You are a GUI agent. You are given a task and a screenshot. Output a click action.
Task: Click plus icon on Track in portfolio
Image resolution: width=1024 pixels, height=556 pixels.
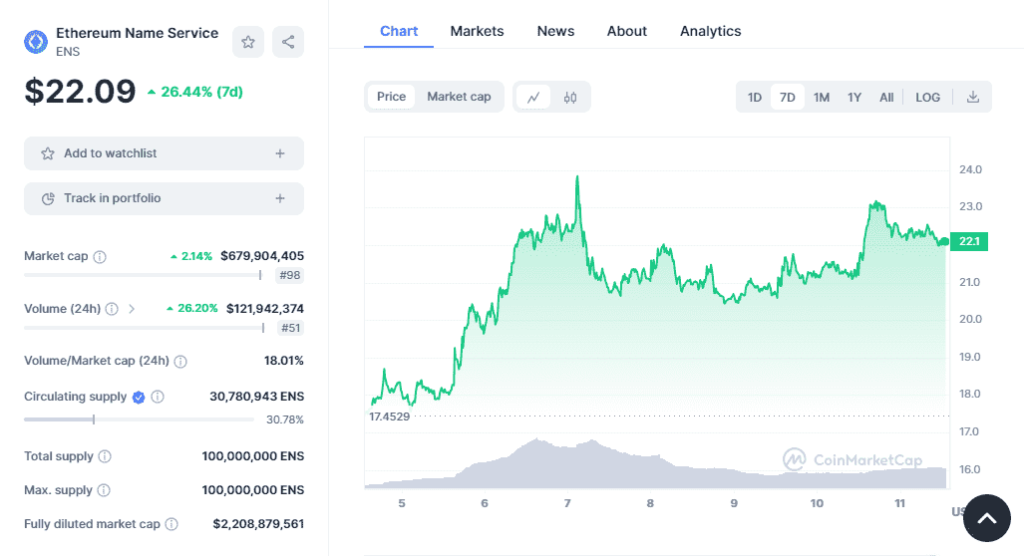[280, 199]
